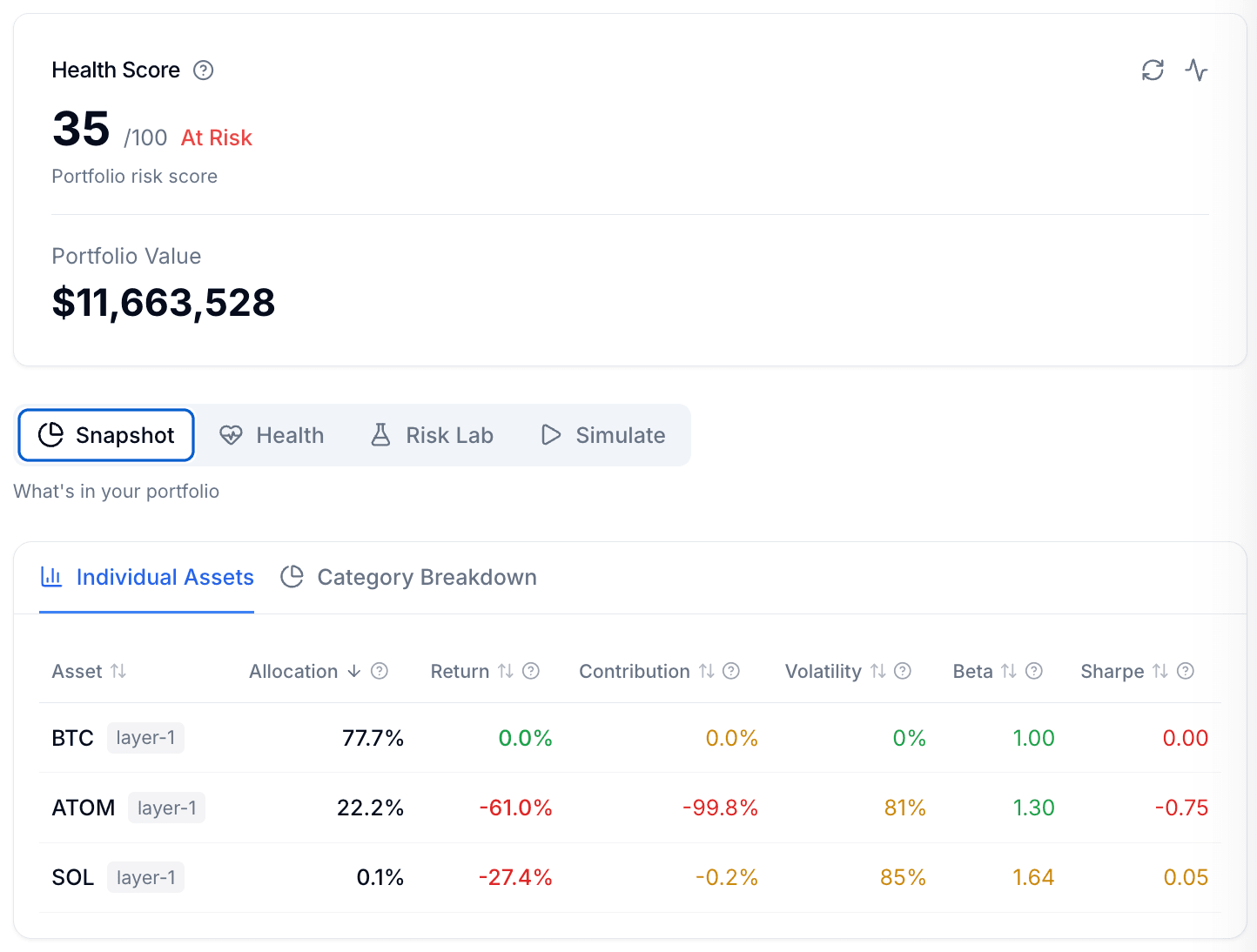Click the help icon next to Allocation
Viewport: 1257px width, 952px height.
[380, 671]
